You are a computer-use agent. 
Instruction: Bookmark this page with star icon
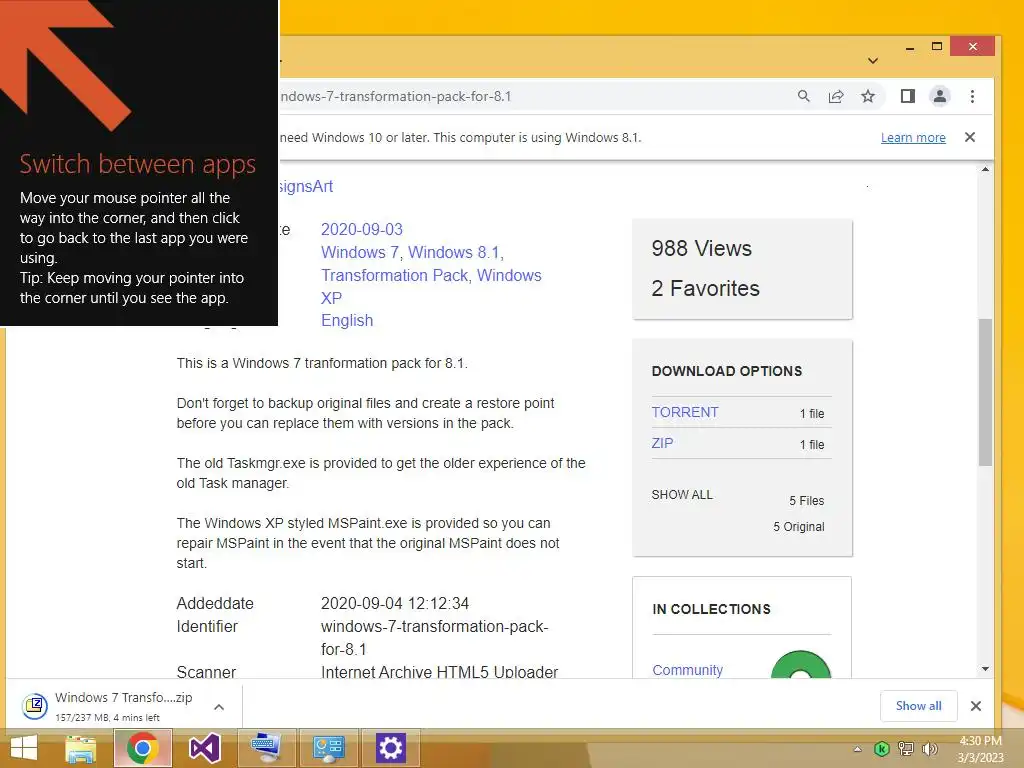click(867, 97)
